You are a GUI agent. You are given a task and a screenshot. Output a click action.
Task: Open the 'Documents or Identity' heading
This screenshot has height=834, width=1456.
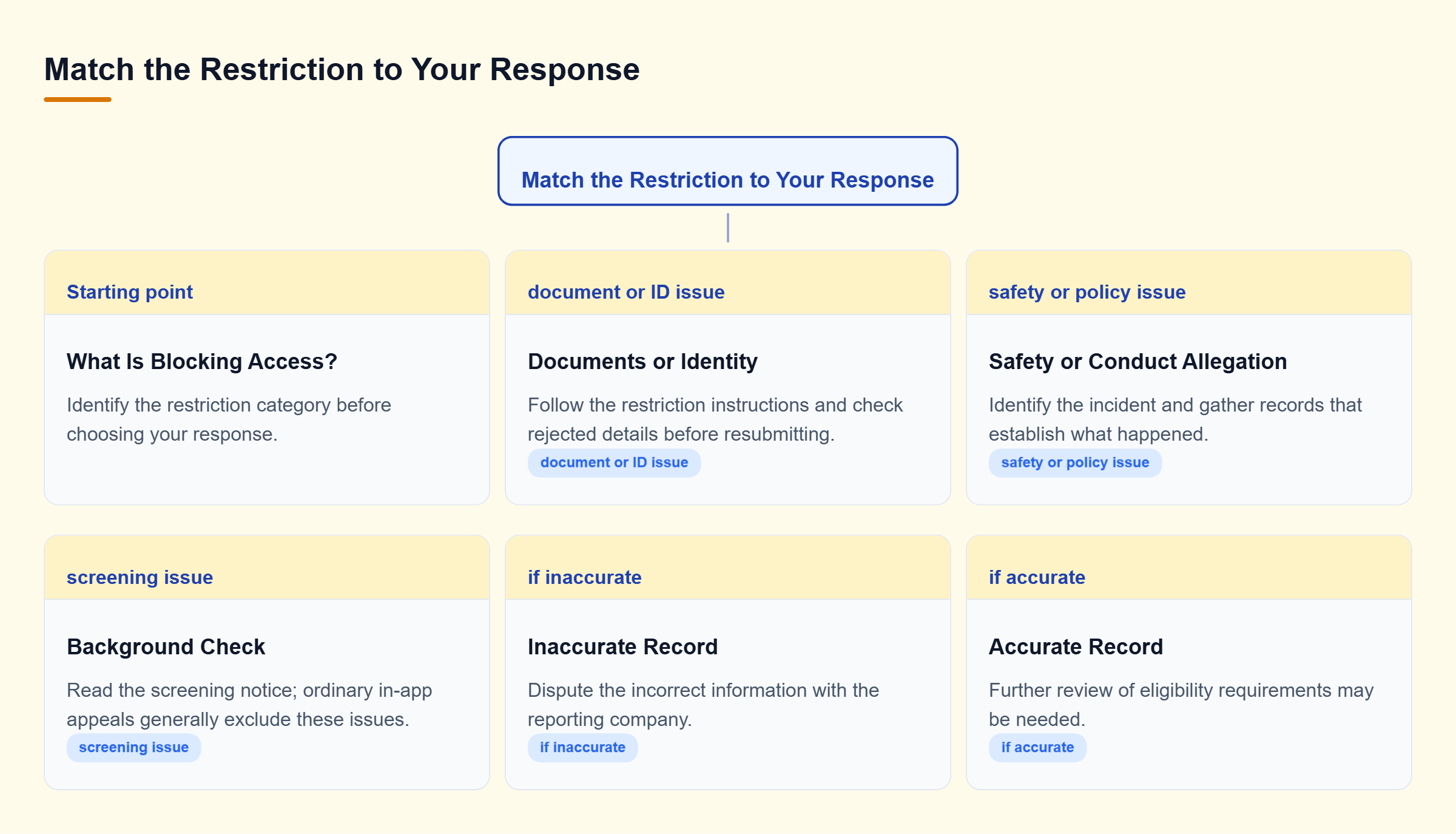(x=642, y=362)
